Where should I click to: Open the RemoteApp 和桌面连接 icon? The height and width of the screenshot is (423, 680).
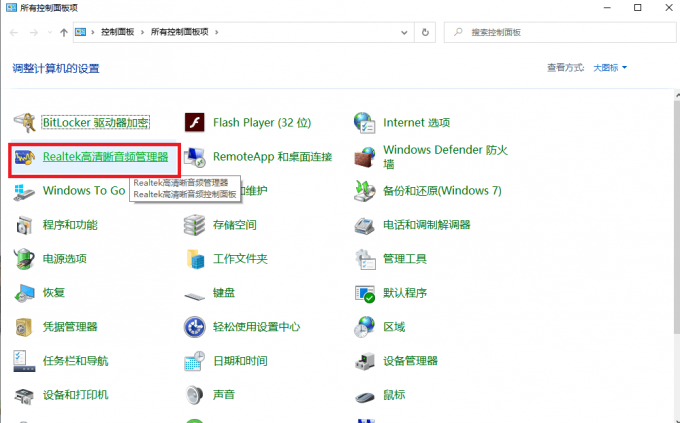pos(195,157)
